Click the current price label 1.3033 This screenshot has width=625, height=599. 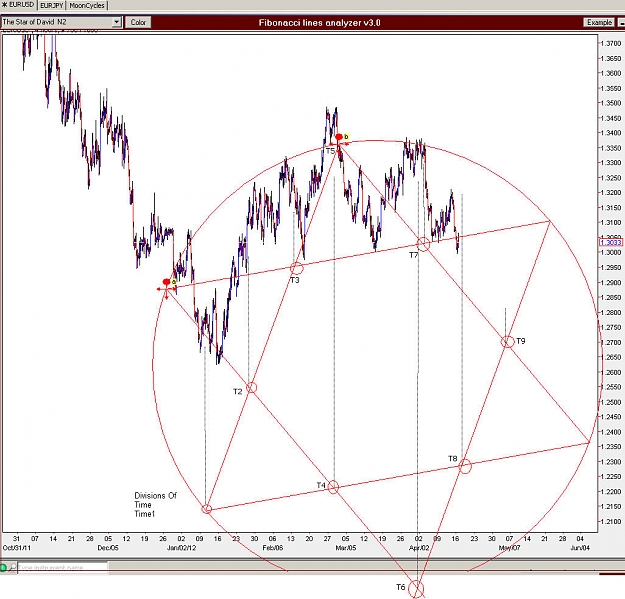pyautogui.click(x=611, y=242)
